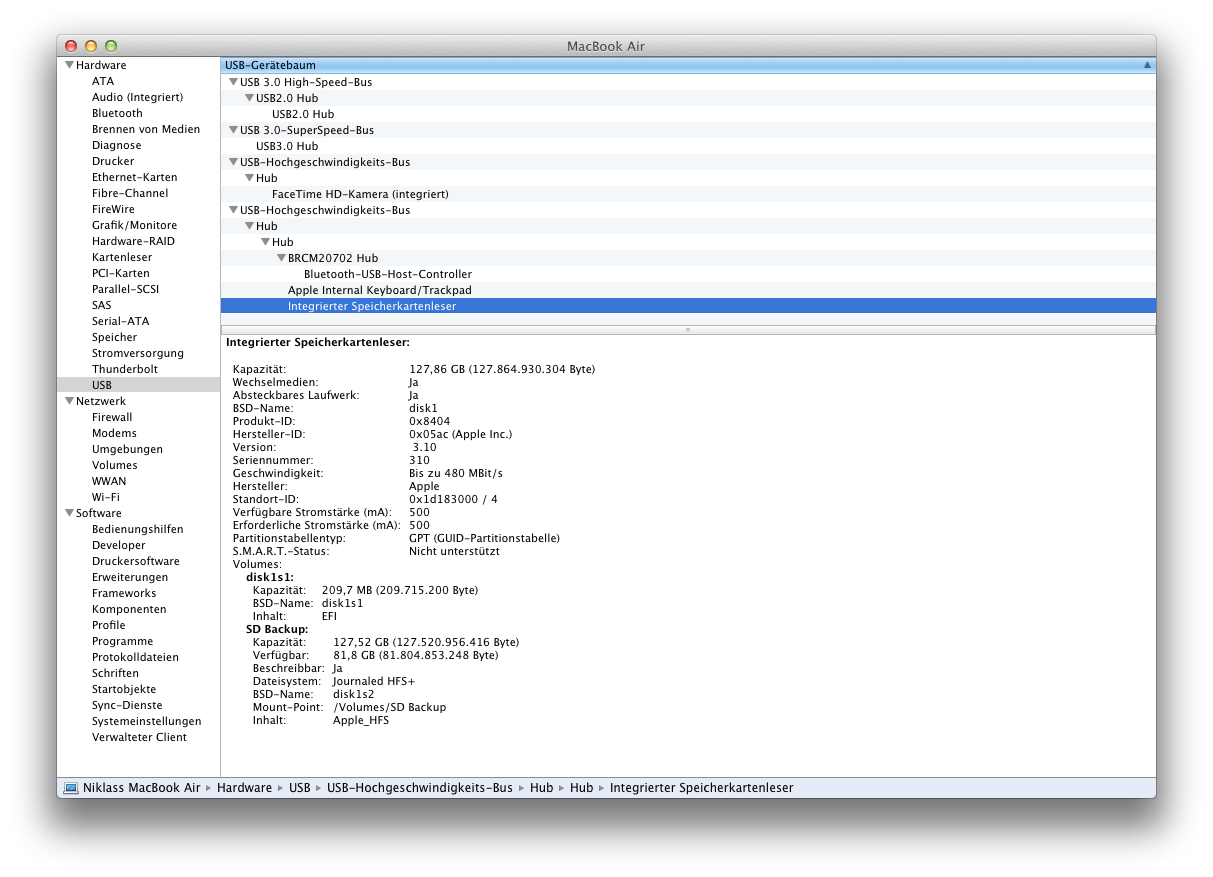Screen dimensions: 1213x877
Task: Collapse the USB 3.0 High-Speed-Bus triangle
Action: 233,82
